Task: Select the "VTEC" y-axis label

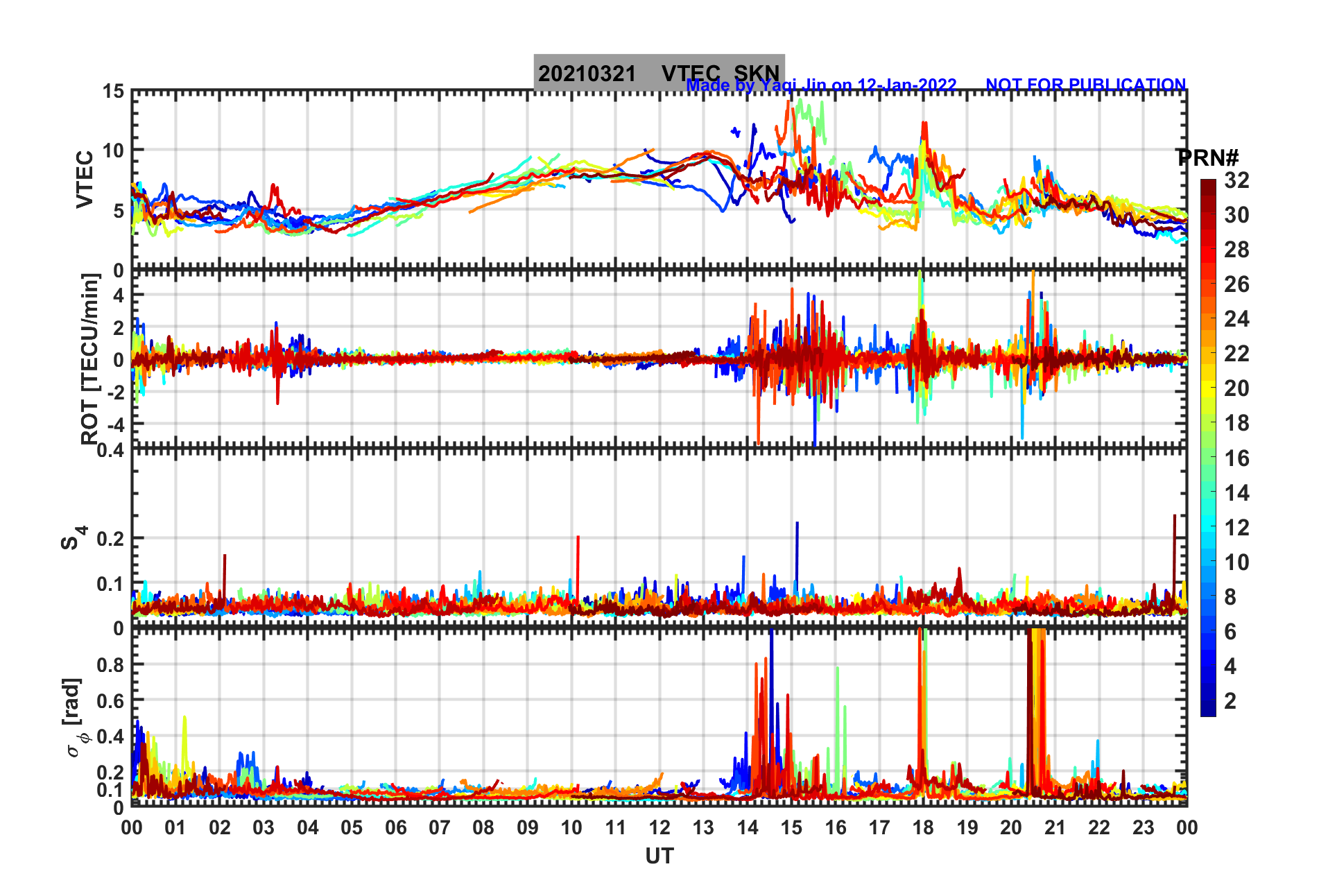Action: click(x=85, y=180)
